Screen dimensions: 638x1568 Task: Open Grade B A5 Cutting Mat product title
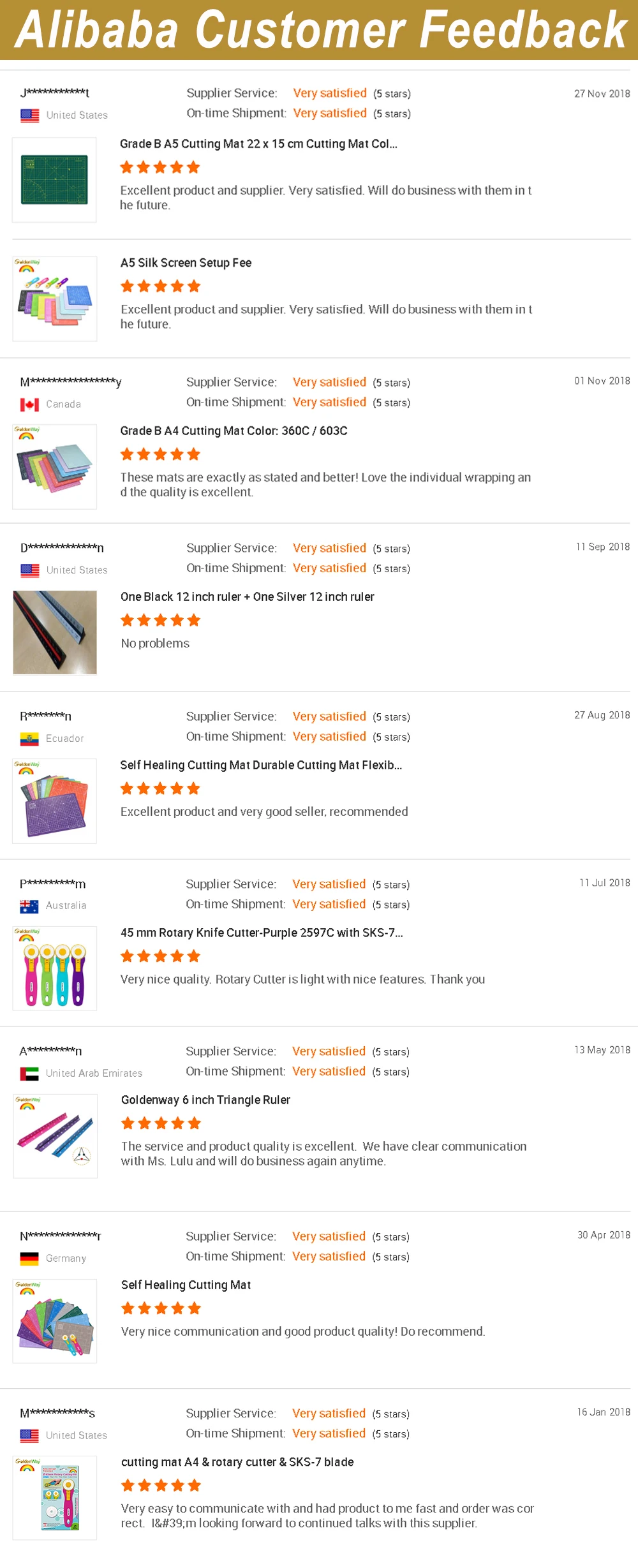[x=258, y=144]
